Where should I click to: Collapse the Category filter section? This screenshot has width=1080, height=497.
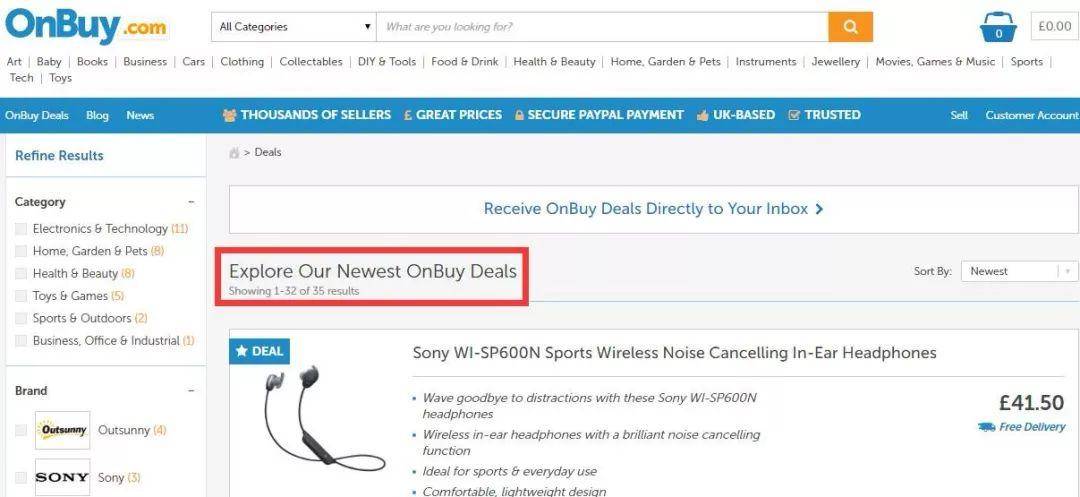[x=191, y=202]
